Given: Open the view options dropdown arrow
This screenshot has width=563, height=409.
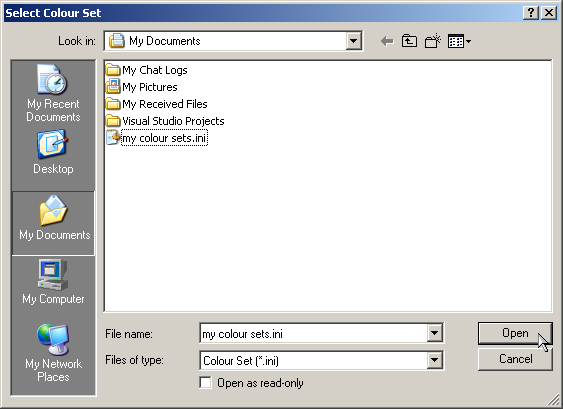Looking at the screenshot, I should [468, 42].
